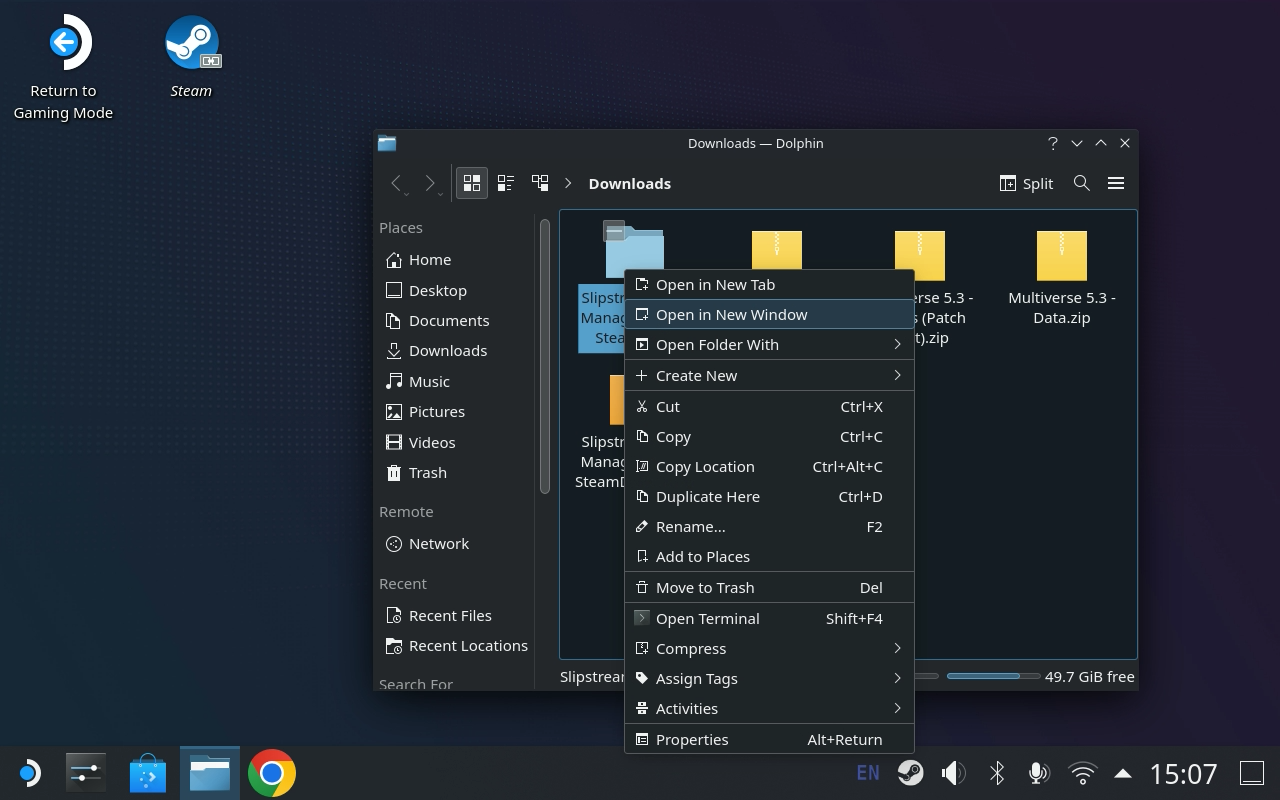Choose Rename... from context menu
Image resolution: width=1280 pixels, height=800 pixels.
[769, 526]
